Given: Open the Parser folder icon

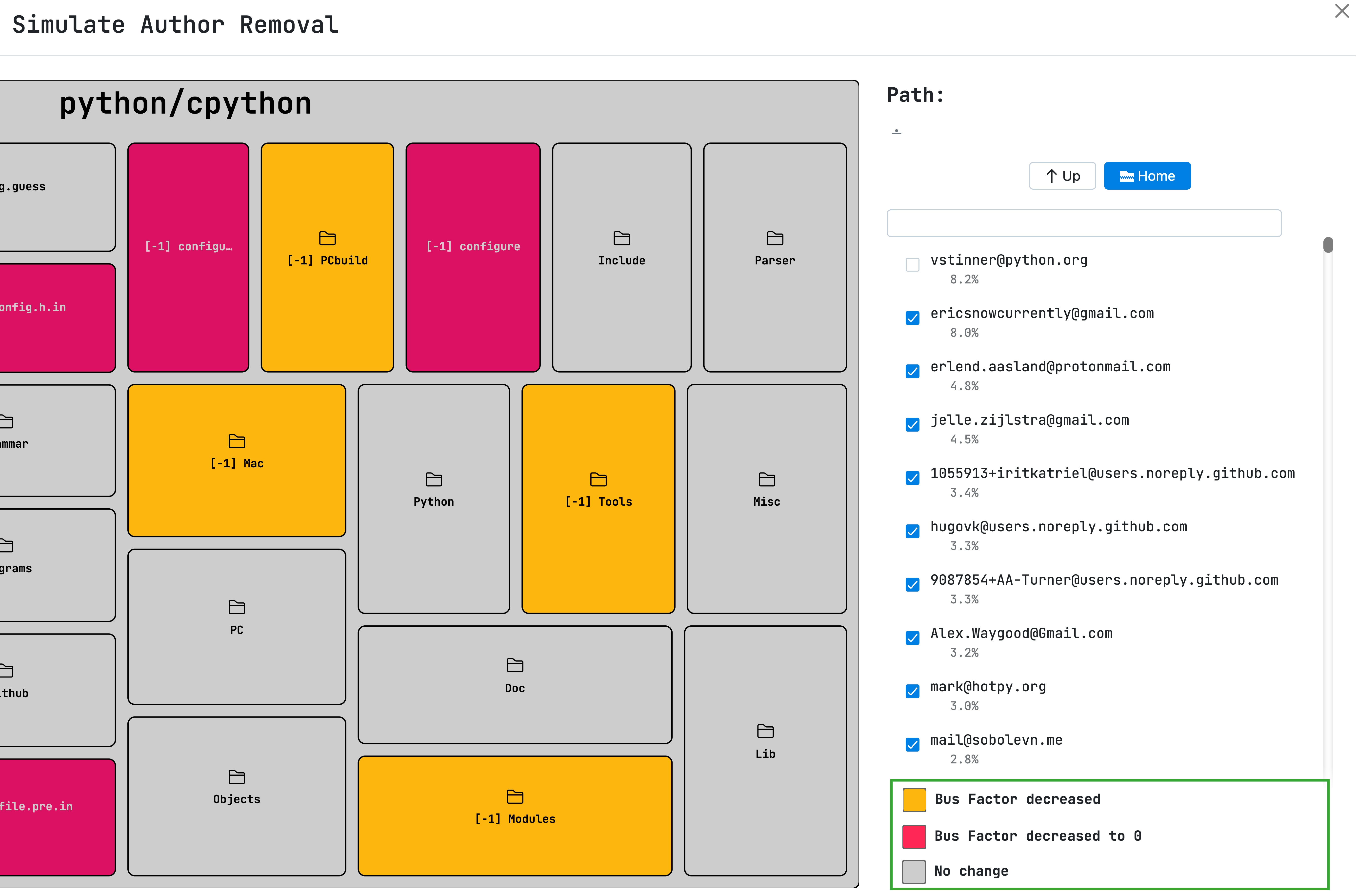Looking at the screenshot, I should tap(775, 238).
